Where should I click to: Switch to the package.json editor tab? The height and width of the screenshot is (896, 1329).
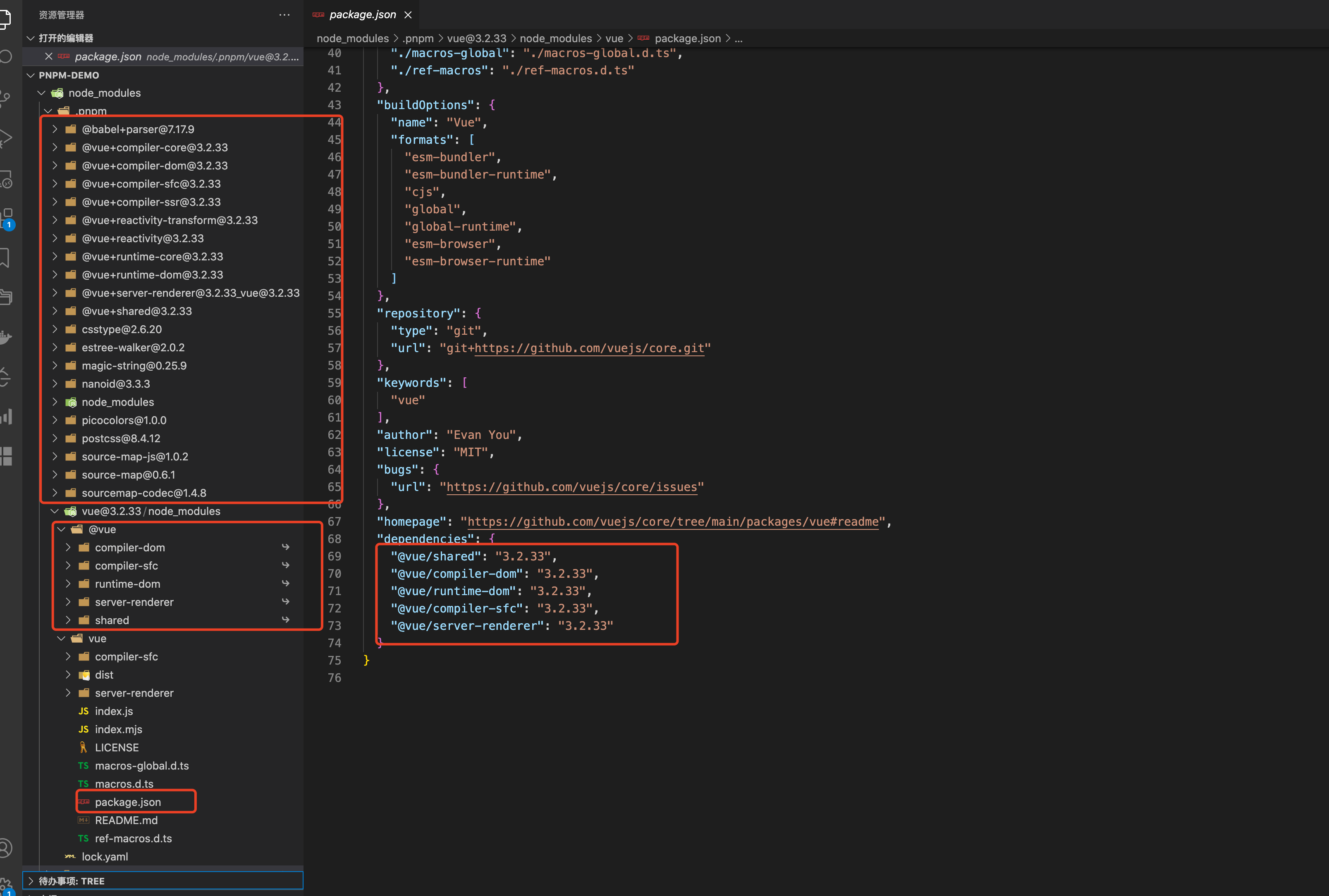coord(362,15)
